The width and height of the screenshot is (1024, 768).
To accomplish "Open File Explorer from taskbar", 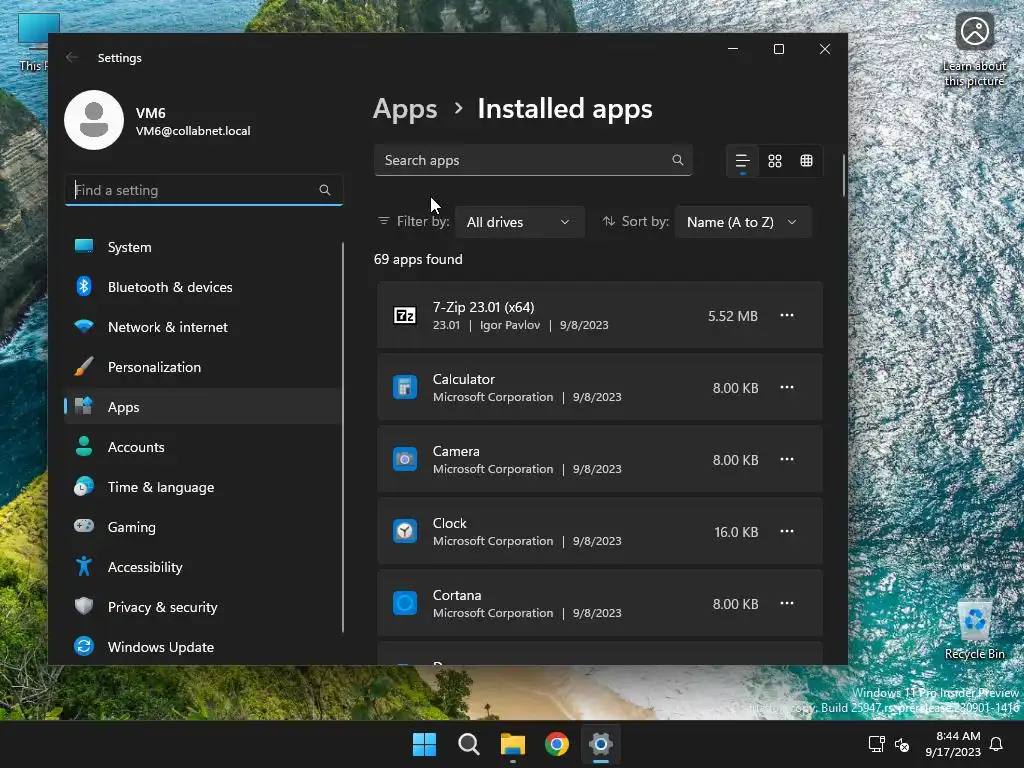I will click(513, 744).
